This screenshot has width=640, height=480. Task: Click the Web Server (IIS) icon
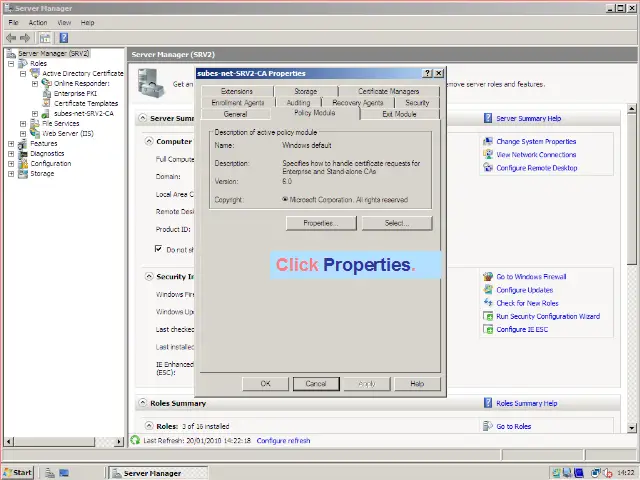click(35, 133)
